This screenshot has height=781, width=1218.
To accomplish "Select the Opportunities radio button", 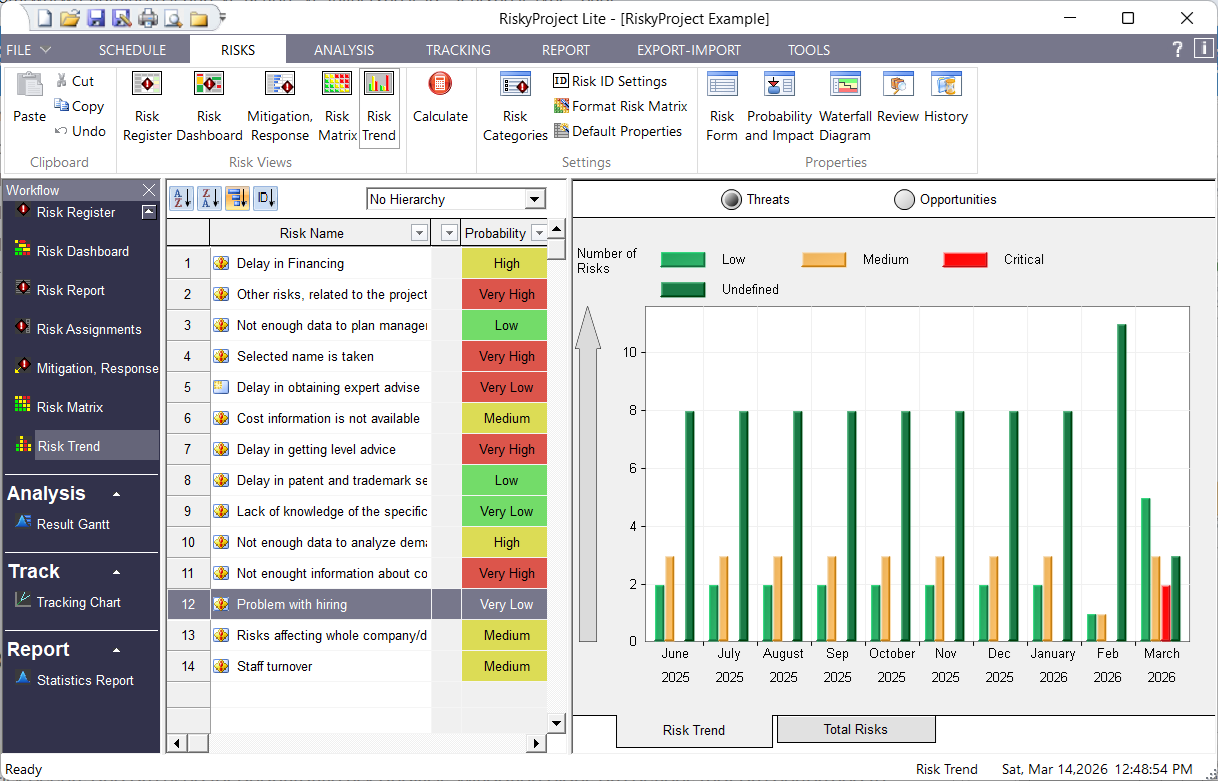I will tap(904, 200).
